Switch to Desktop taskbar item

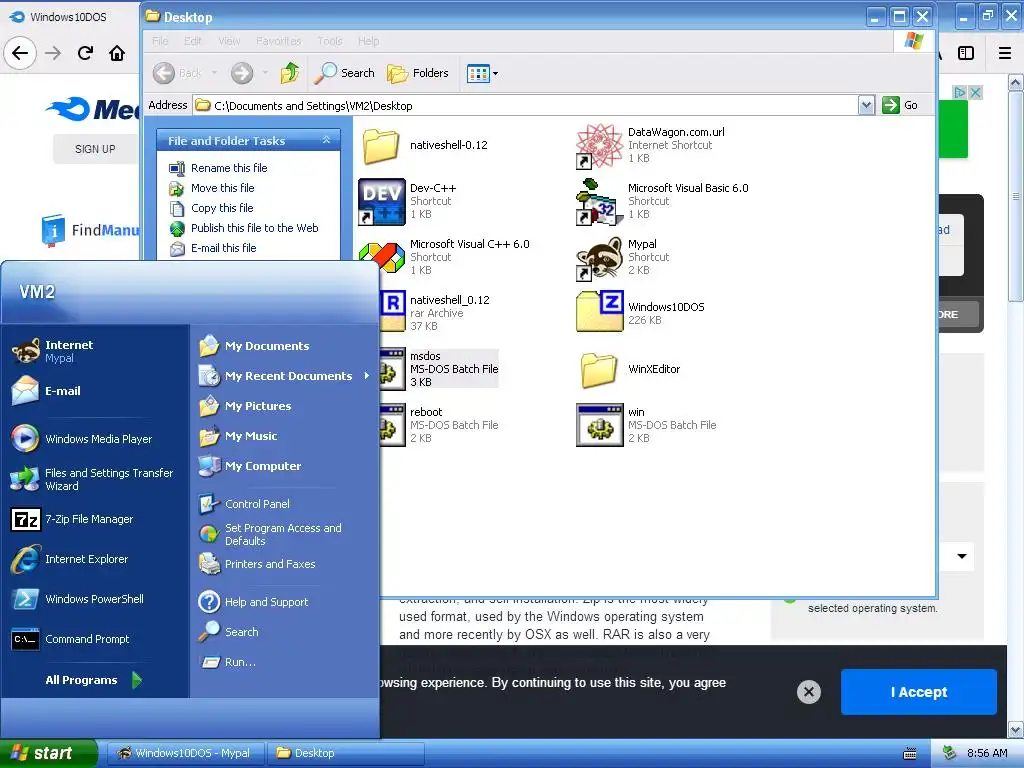coord(345,753)
